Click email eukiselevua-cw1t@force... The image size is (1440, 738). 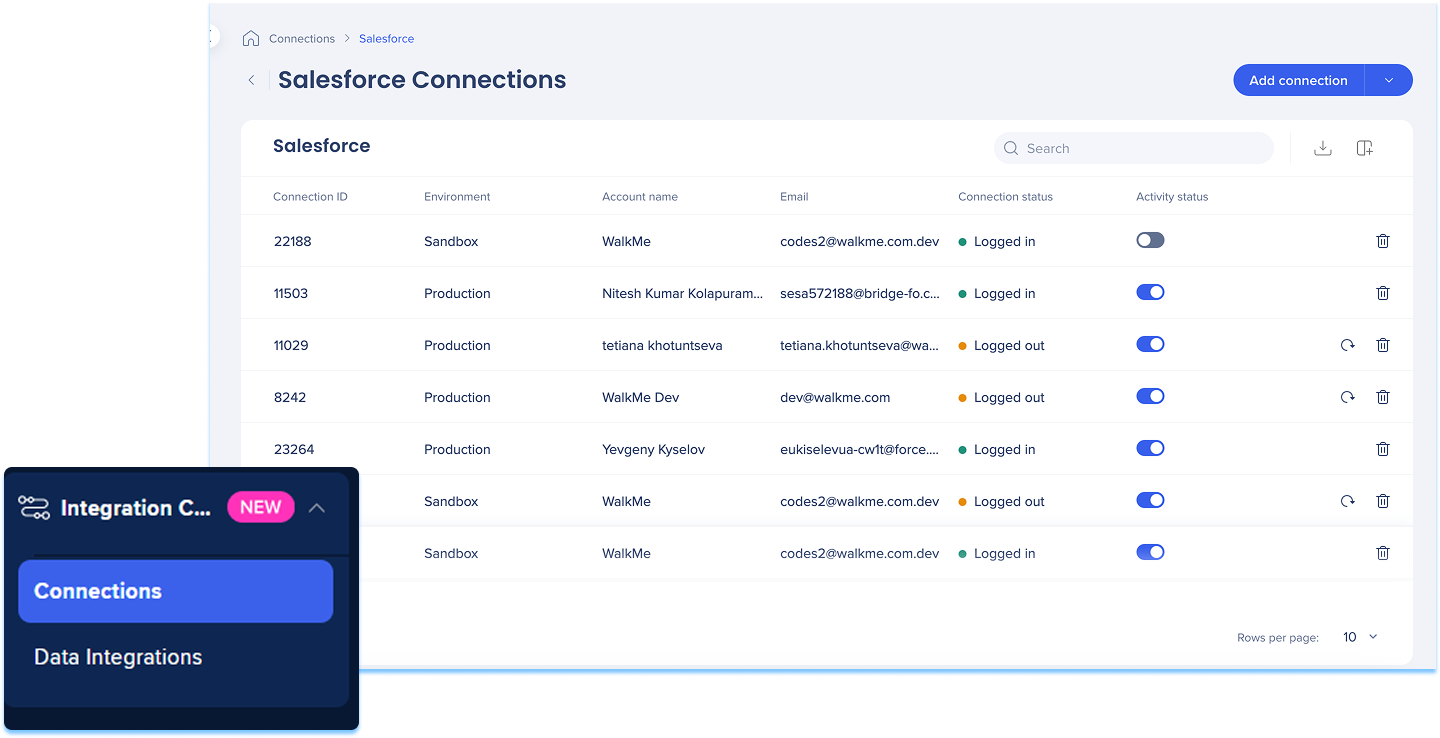(x=860, y=449)
